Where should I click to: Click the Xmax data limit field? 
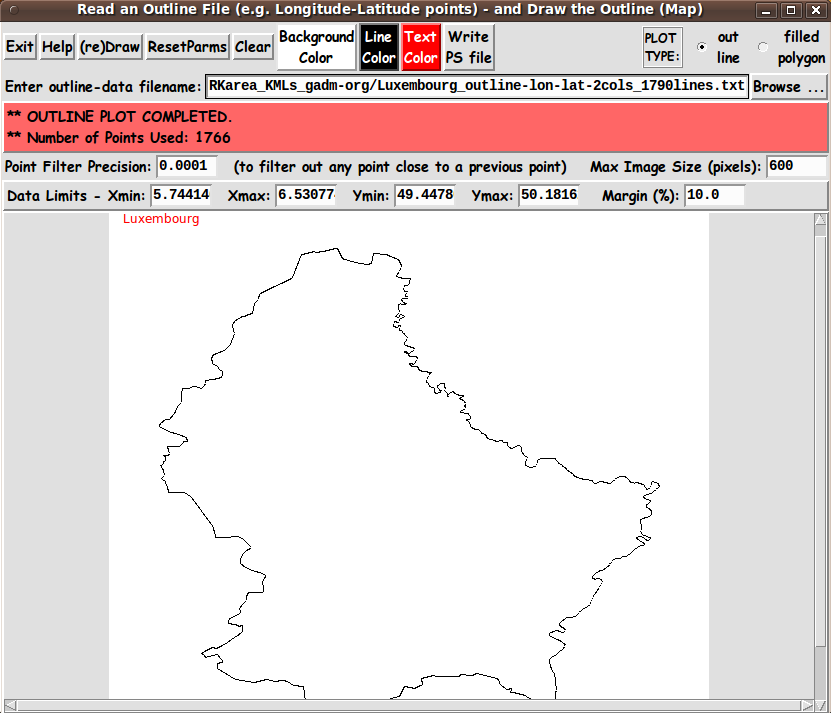point(306,195)
